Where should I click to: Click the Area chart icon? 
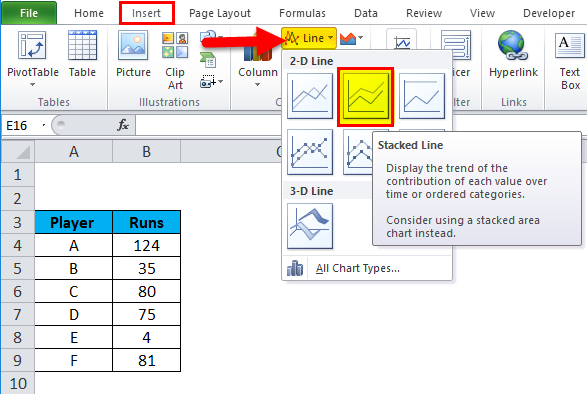point(348,38)
